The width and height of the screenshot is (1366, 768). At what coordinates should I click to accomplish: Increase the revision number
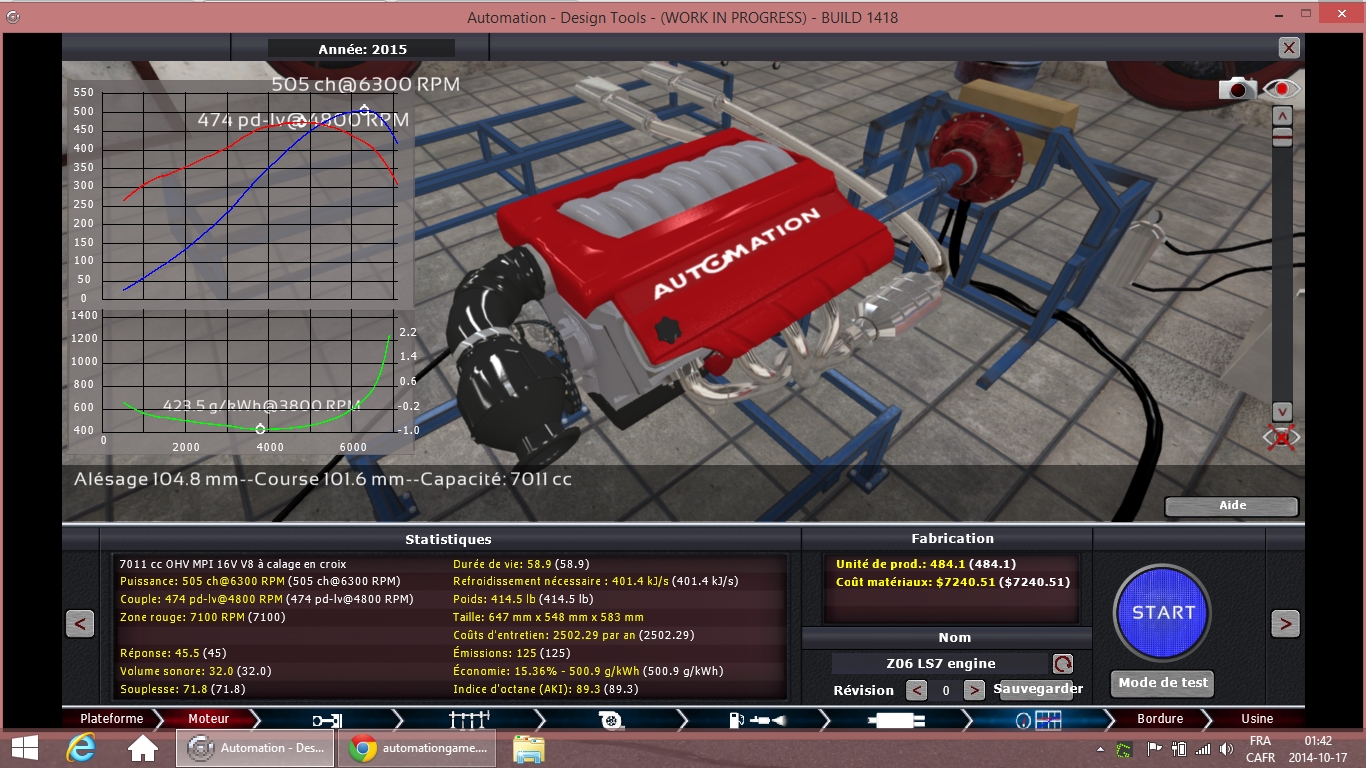pyautogui.click(x=974, y=690)
